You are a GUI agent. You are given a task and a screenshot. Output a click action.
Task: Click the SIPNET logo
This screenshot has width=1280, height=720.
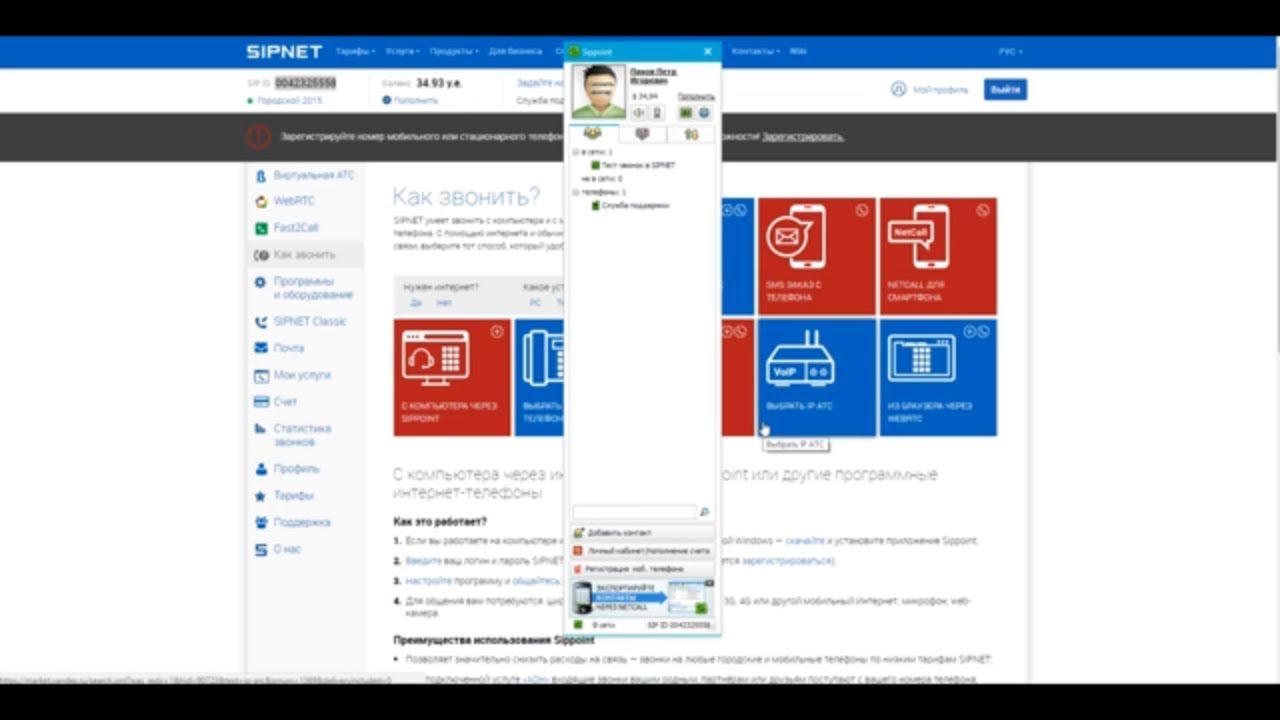284,51
